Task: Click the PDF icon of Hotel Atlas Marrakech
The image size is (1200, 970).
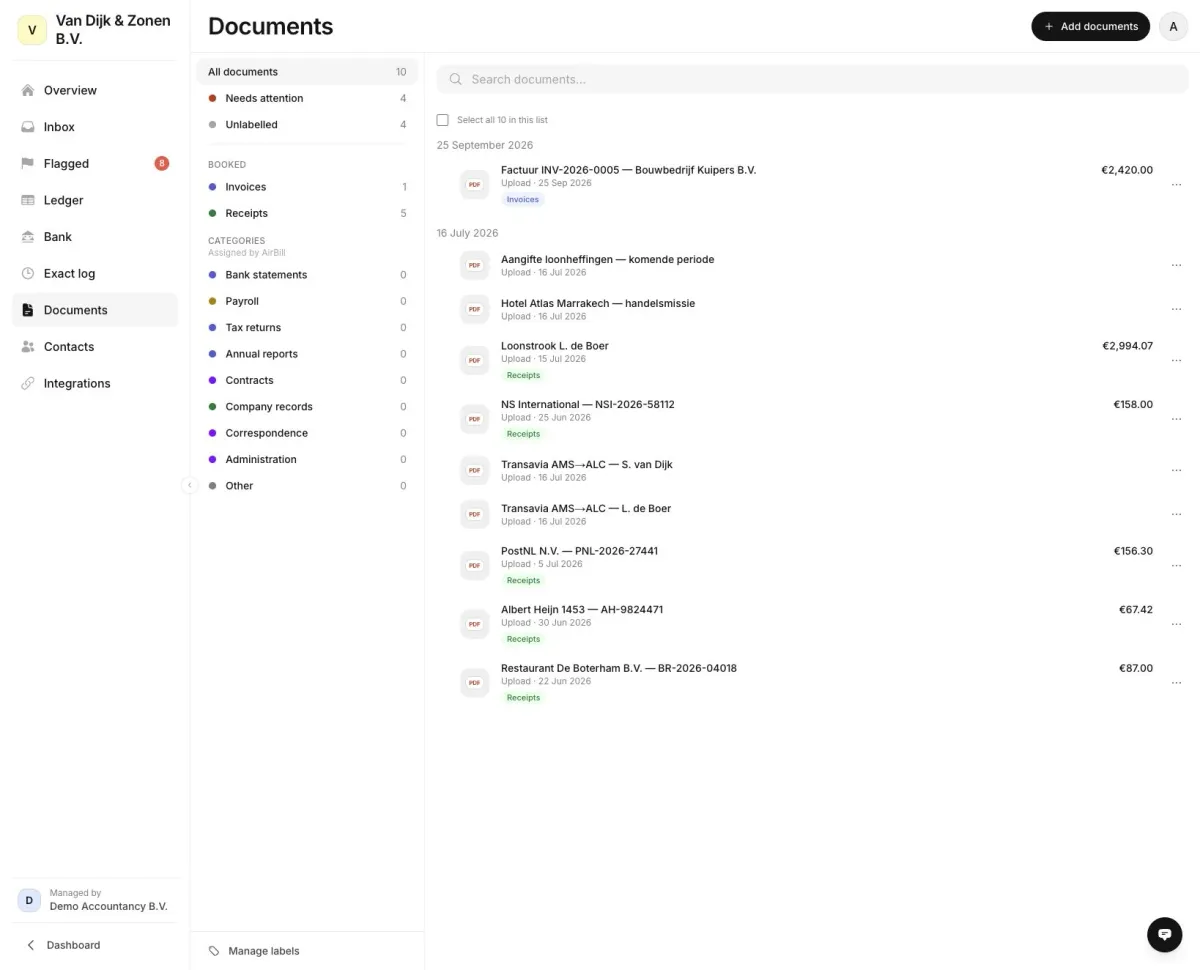Action: [474, 309]
